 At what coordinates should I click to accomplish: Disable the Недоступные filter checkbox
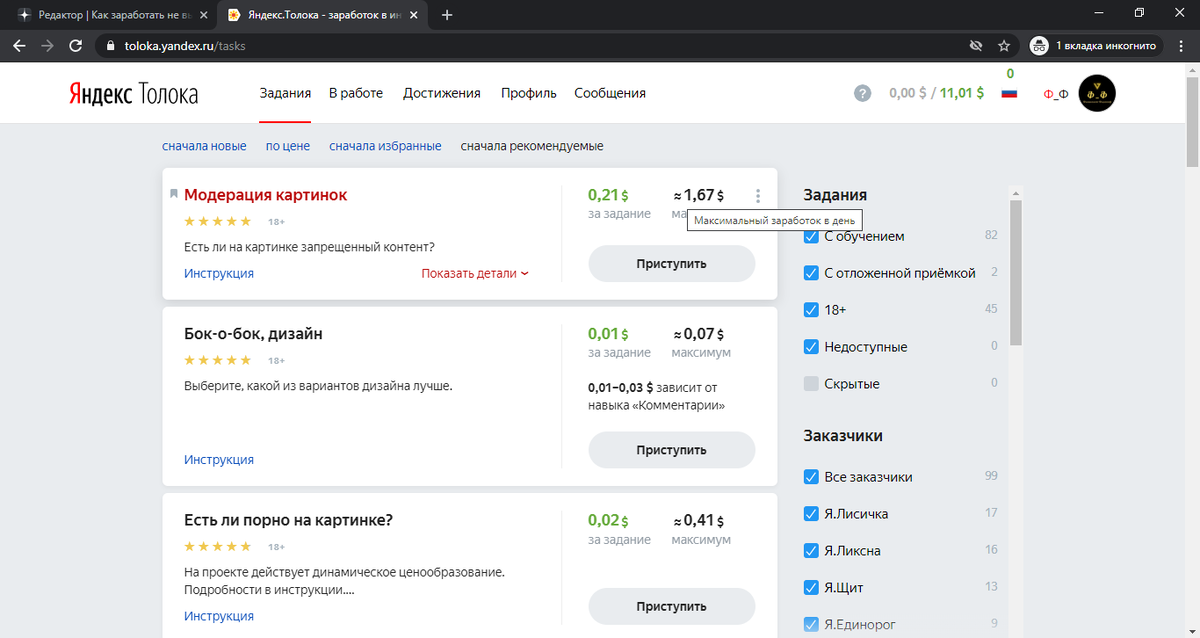point(811,347)
